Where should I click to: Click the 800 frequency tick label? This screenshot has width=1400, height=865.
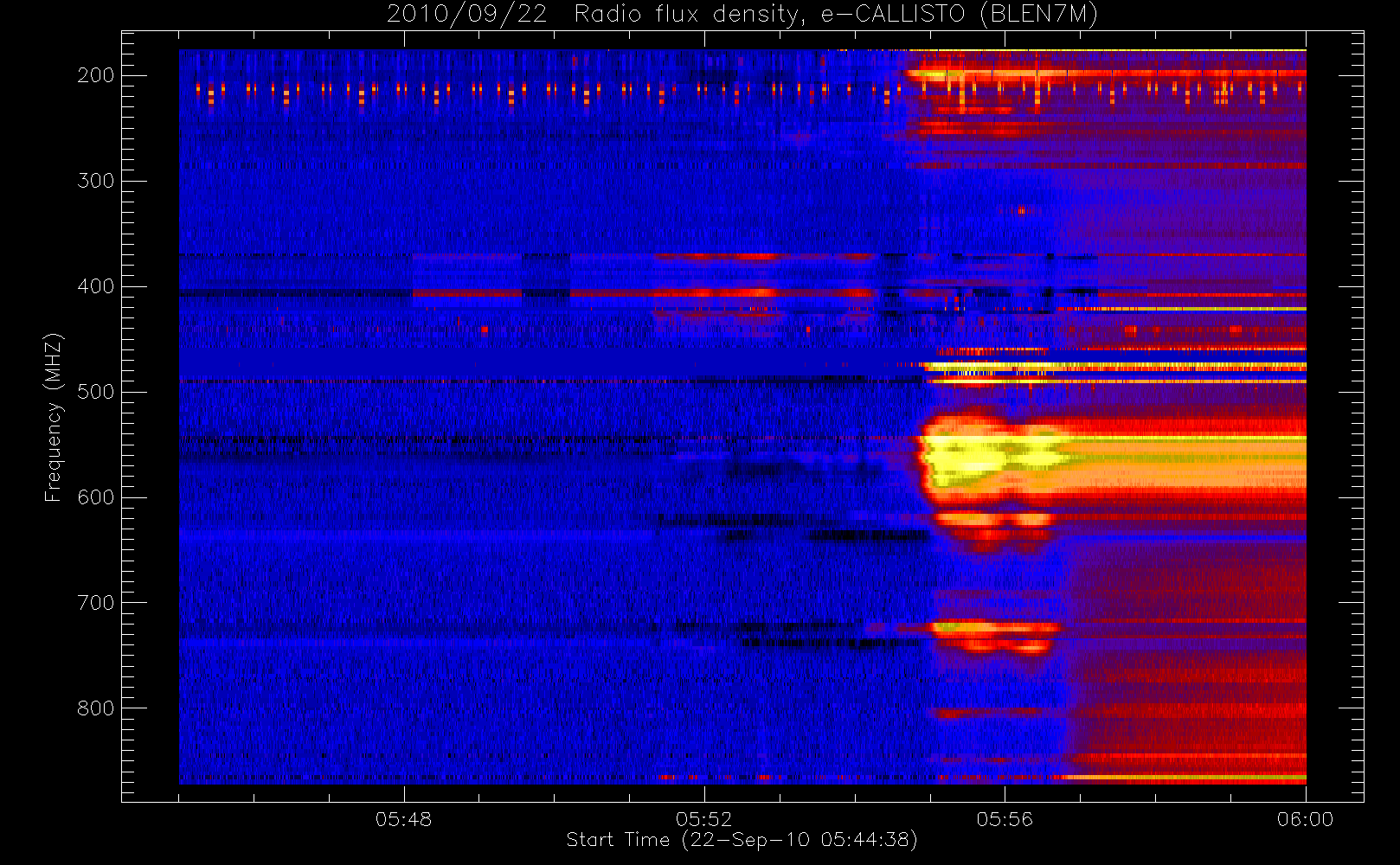pyautogui.click(x=96, y=708)
